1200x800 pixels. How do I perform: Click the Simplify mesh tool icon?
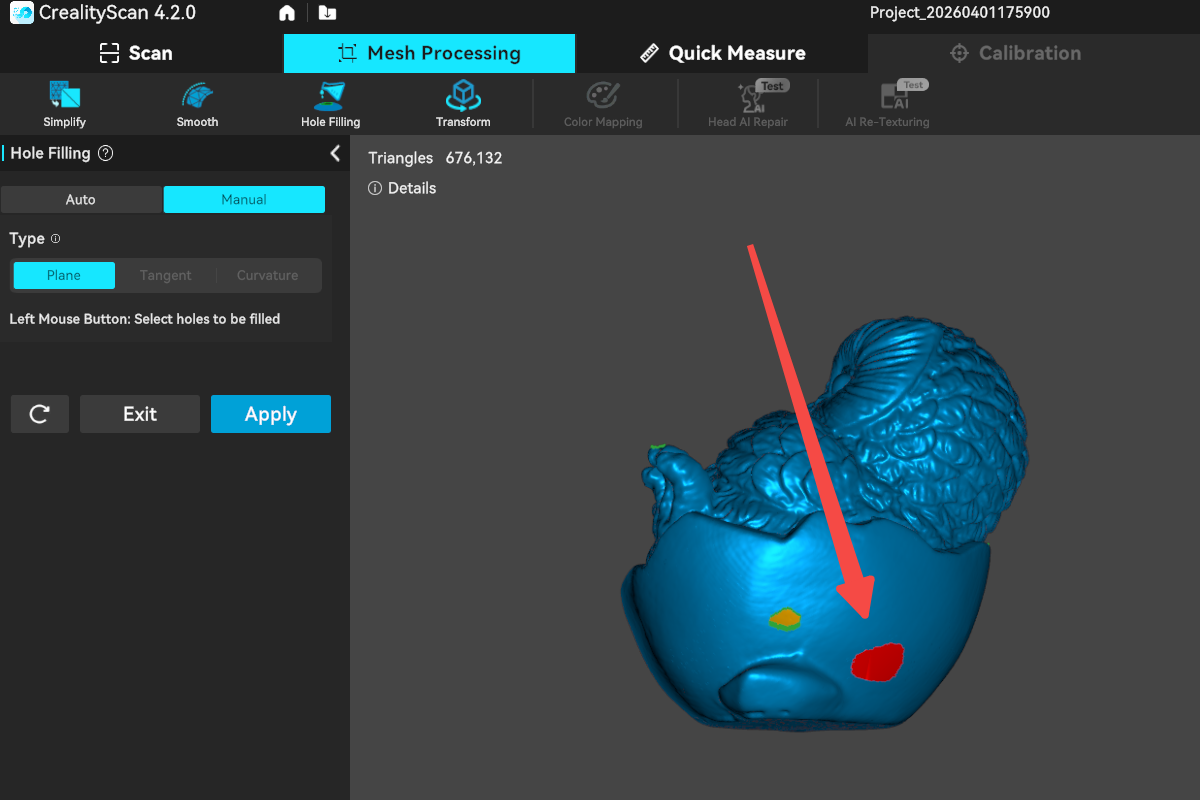coord(64,97)
